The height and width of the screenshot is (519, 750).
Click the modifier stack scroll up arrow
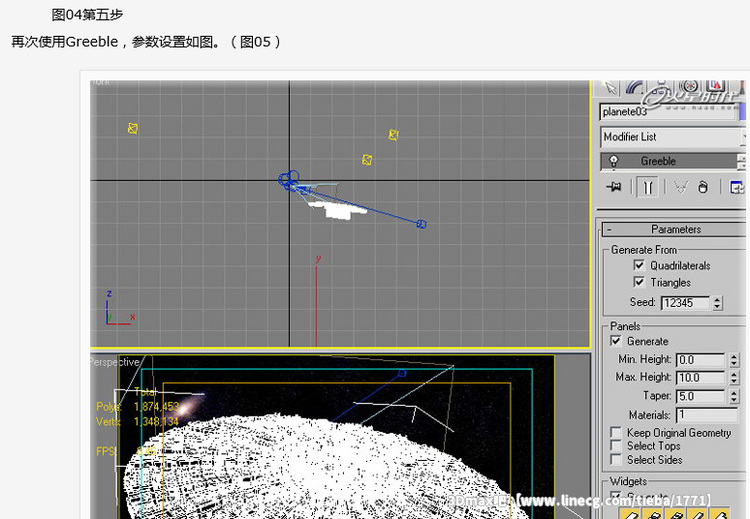(x=742, y=158)
